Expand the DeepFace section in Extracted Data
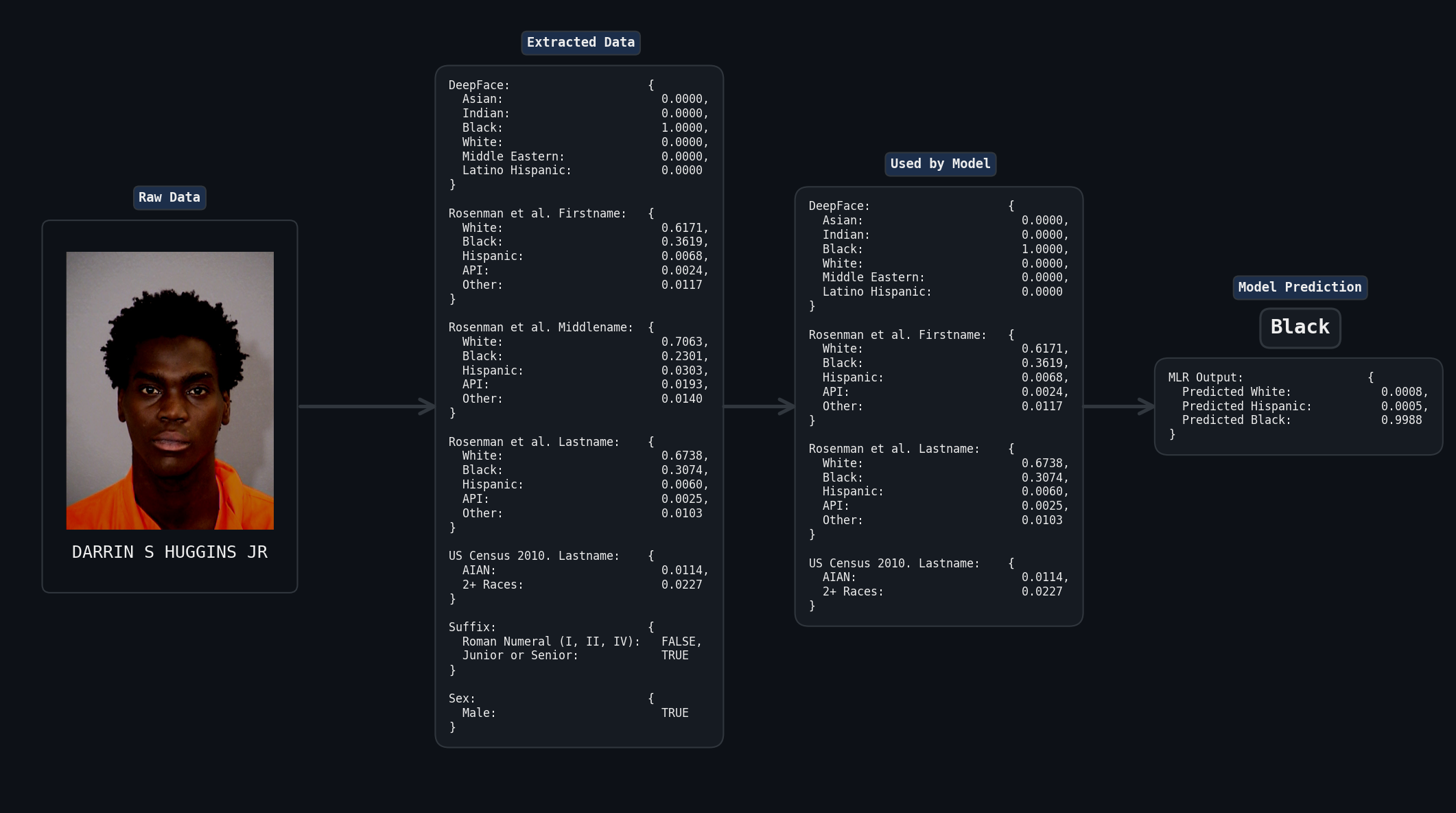 478,84
